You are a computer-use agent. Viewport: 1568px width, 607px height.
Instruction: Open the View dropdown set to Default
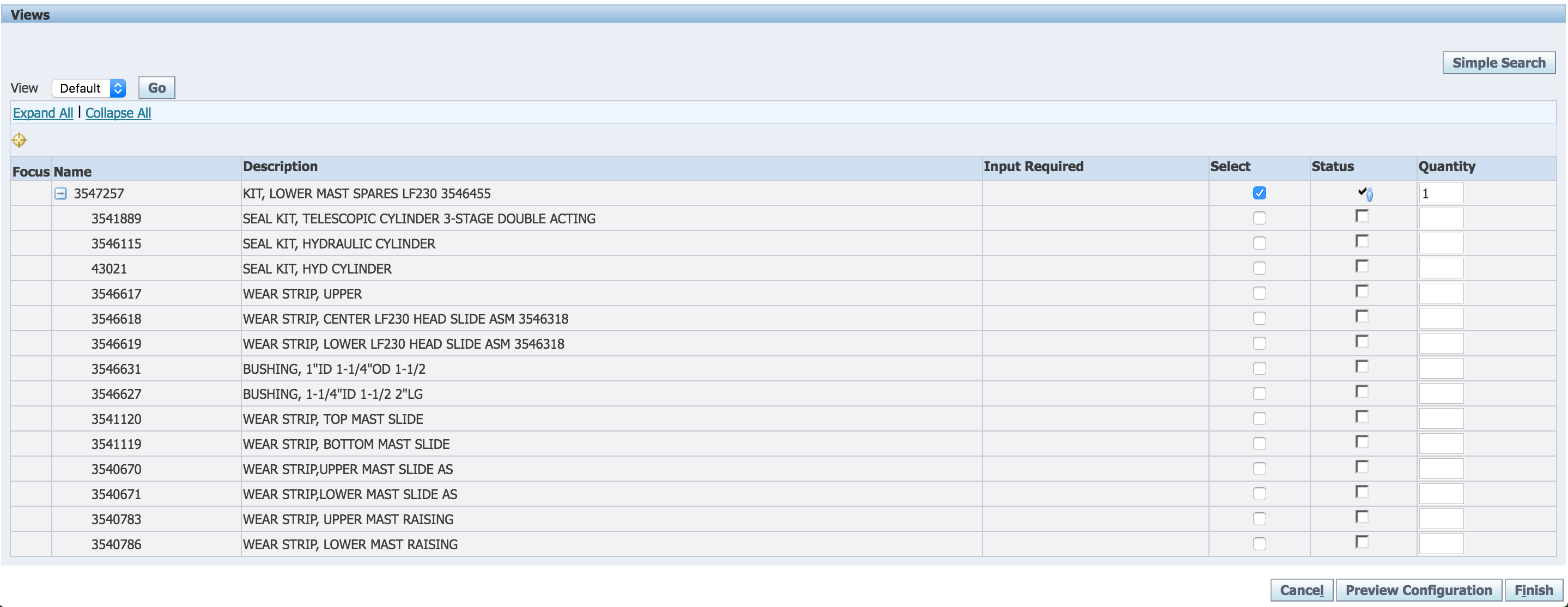click(89, 88)
